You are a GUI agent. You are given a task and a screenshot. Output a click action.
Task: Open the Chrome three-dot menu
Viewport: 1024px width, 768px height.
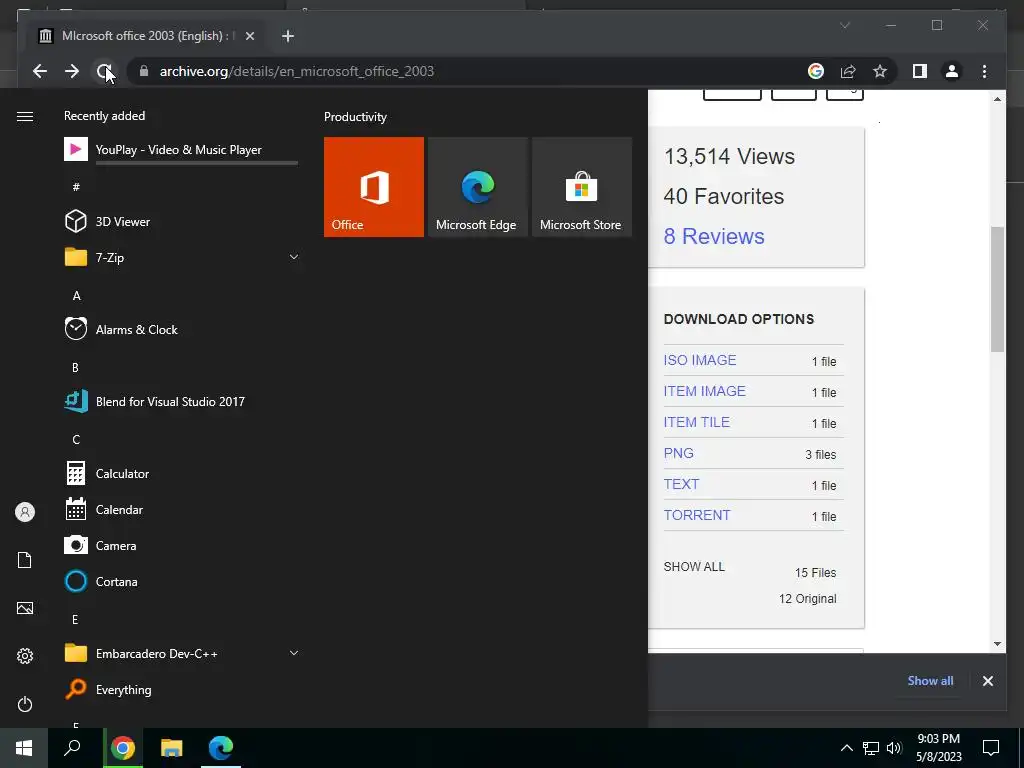[x=984, y=71]
